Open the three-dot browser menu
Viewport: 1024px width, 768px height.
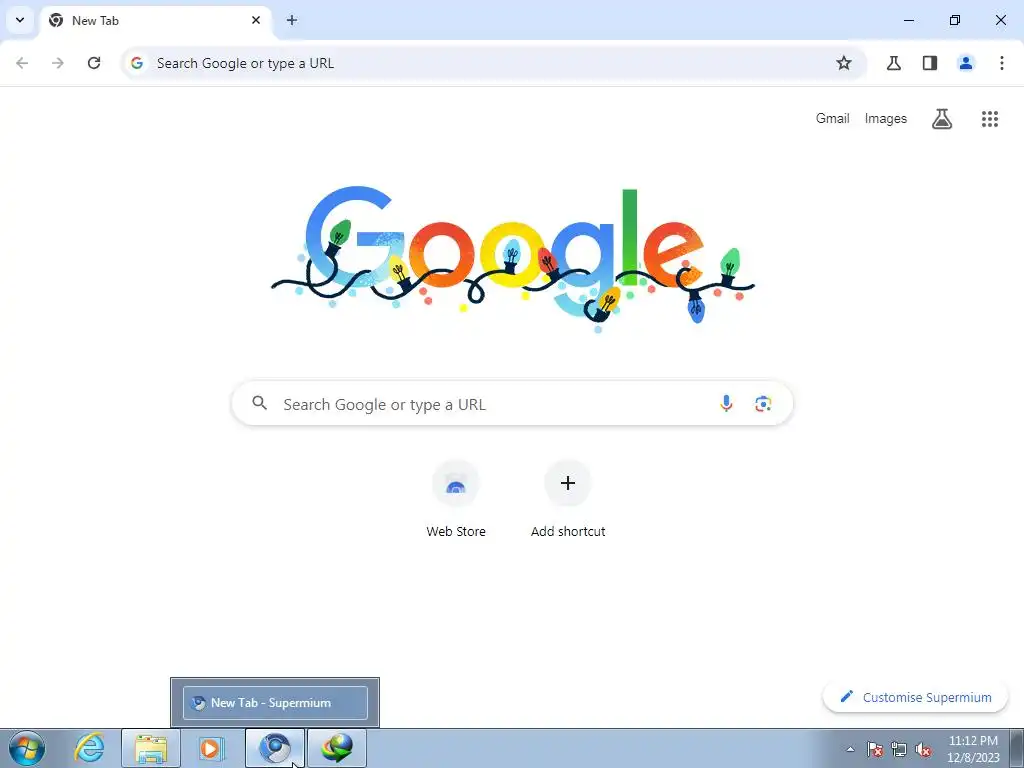tap(1002, 63)
